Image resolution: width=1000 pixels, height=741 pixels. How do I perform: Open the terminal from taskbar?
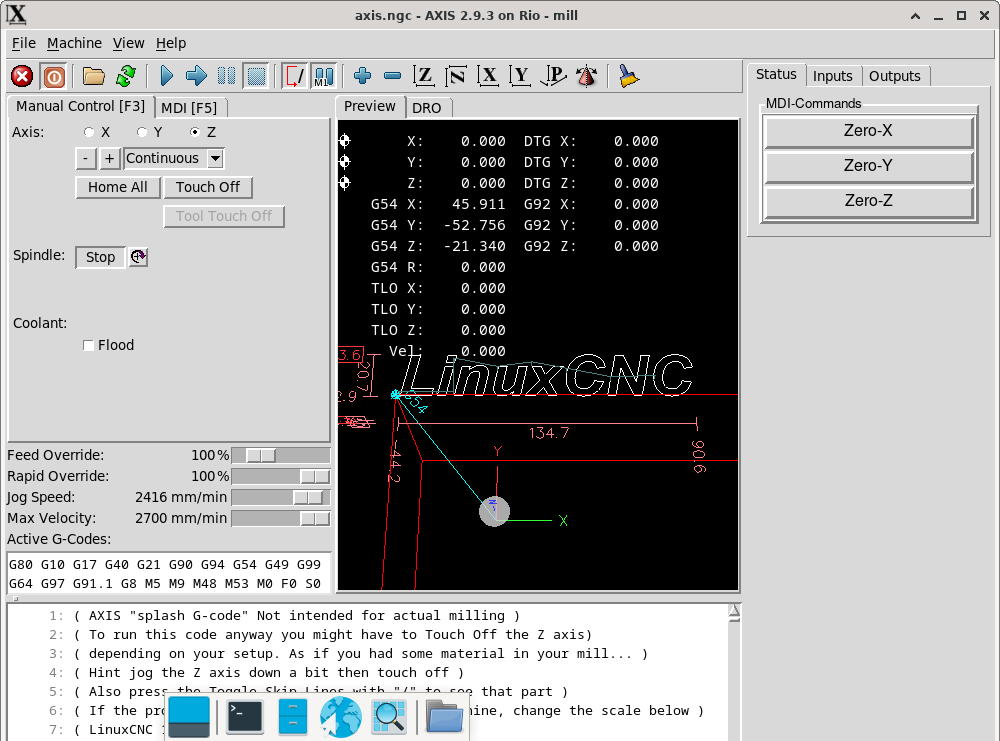[x=244, y=717]
